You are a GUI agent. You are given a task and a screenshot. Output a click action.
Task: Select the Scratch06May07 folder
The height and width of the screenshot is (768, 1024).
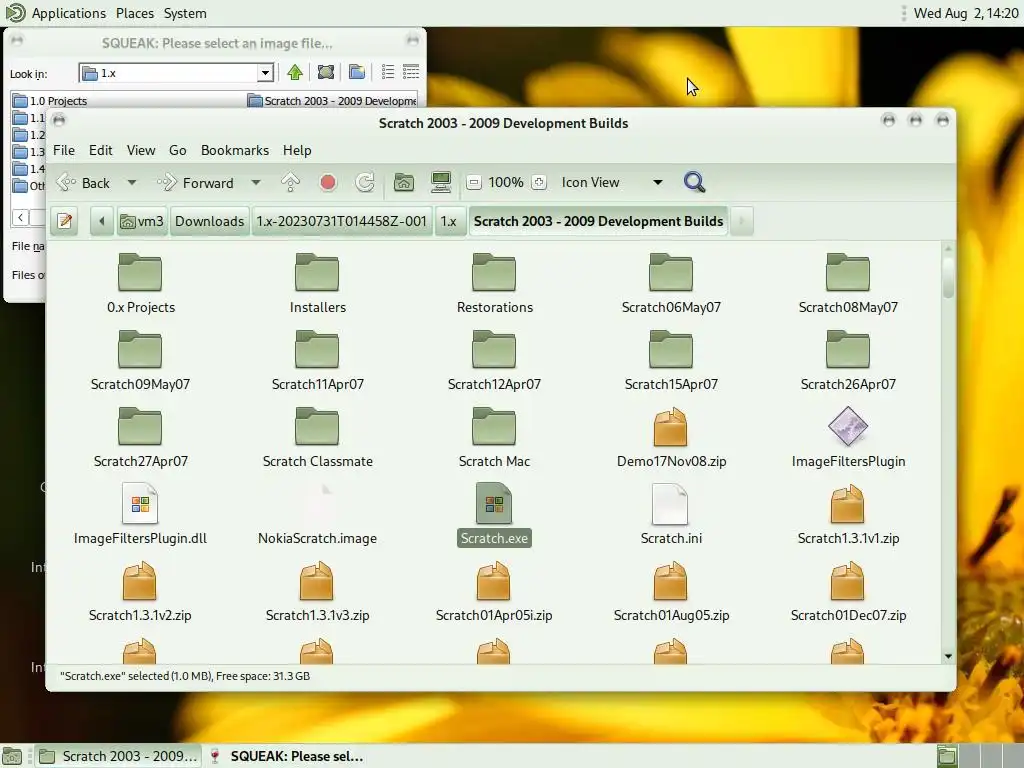coord(671,283)
